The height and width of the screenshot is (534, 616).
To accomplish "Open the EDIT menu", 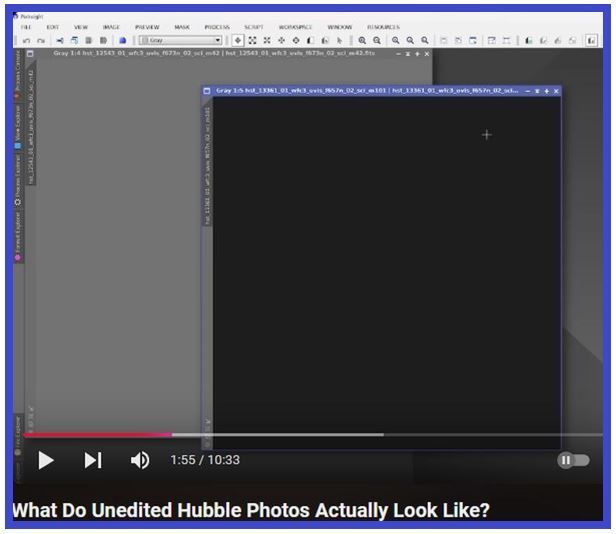I will click(52, 27).
